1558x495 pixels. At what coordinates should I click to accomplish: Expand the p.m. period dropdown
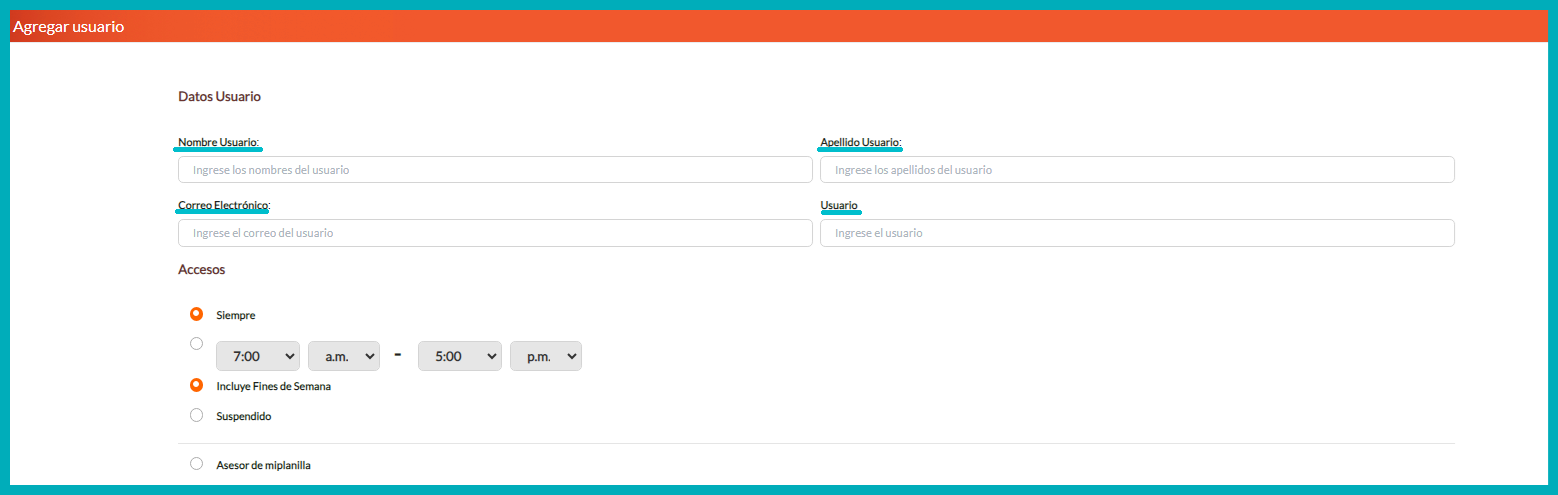(x=546, y=356)
